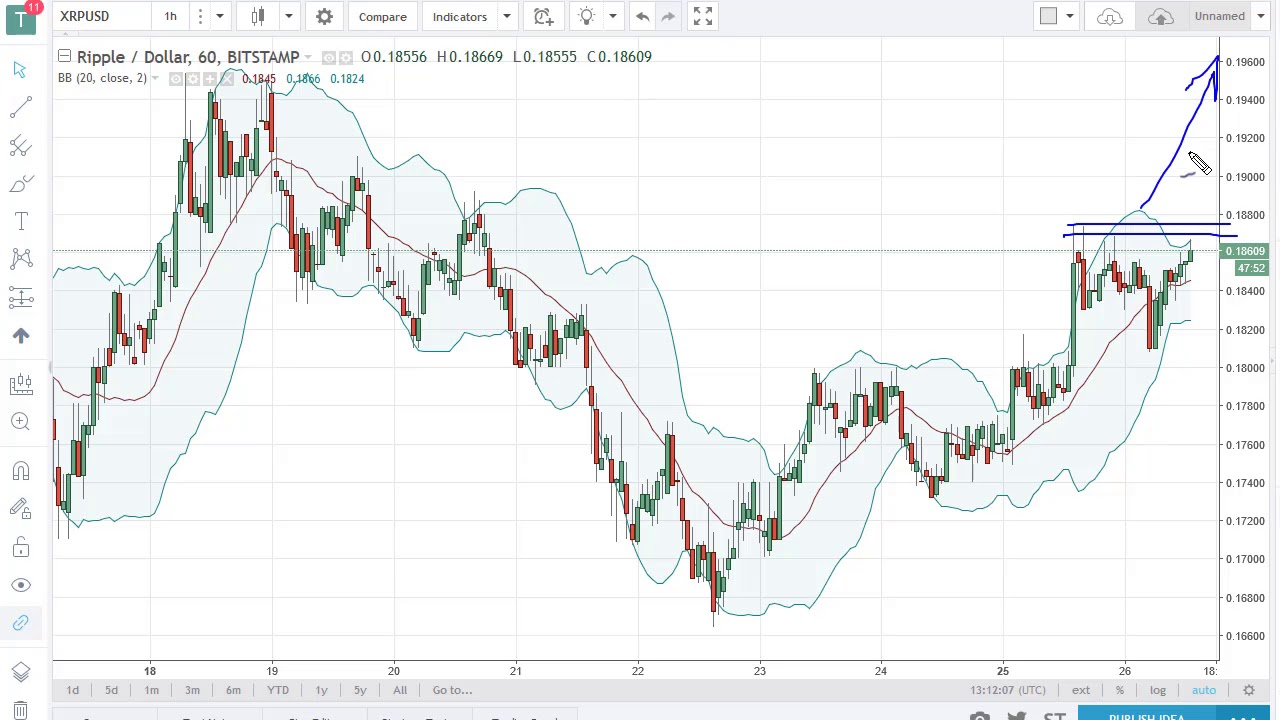
Task: Select the trend line drawing tool
Action: (20, 107)
